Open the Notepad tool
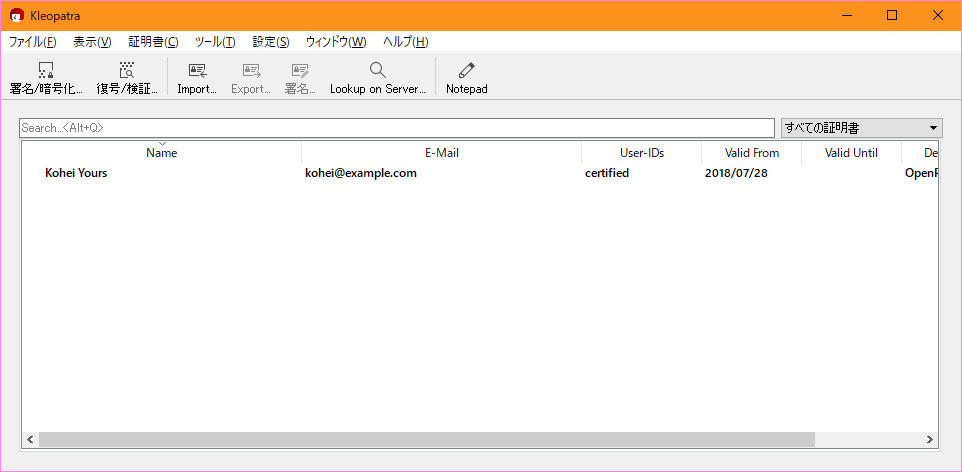The height and width of the screenshot is (472, 962). coord(466,78)
